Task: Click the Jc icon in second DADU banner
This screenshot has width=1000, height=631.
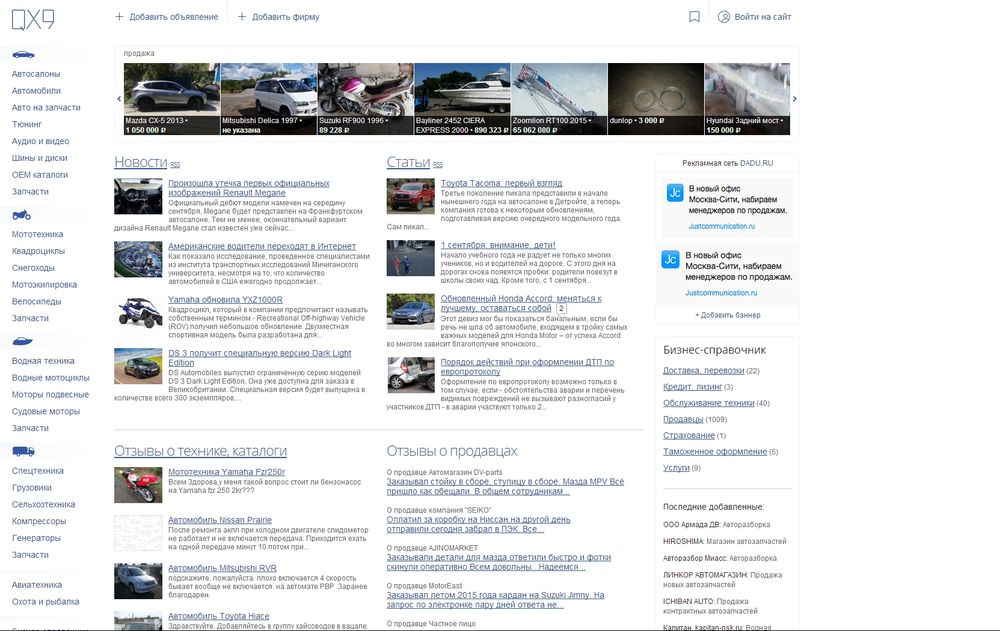Action: 670,259
